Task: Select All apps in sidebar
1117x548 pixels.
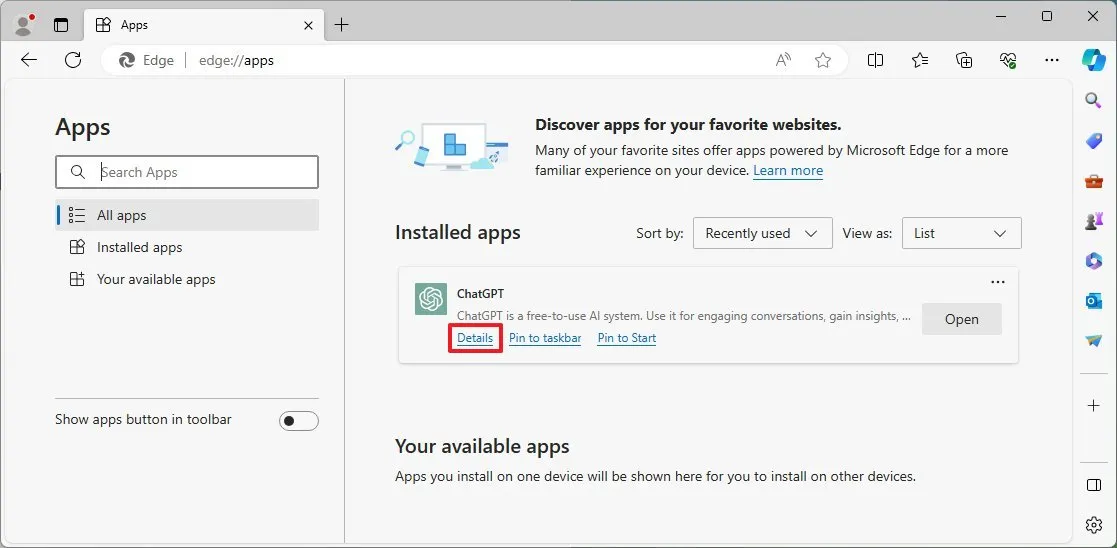Action: click(x=187, y=215)
